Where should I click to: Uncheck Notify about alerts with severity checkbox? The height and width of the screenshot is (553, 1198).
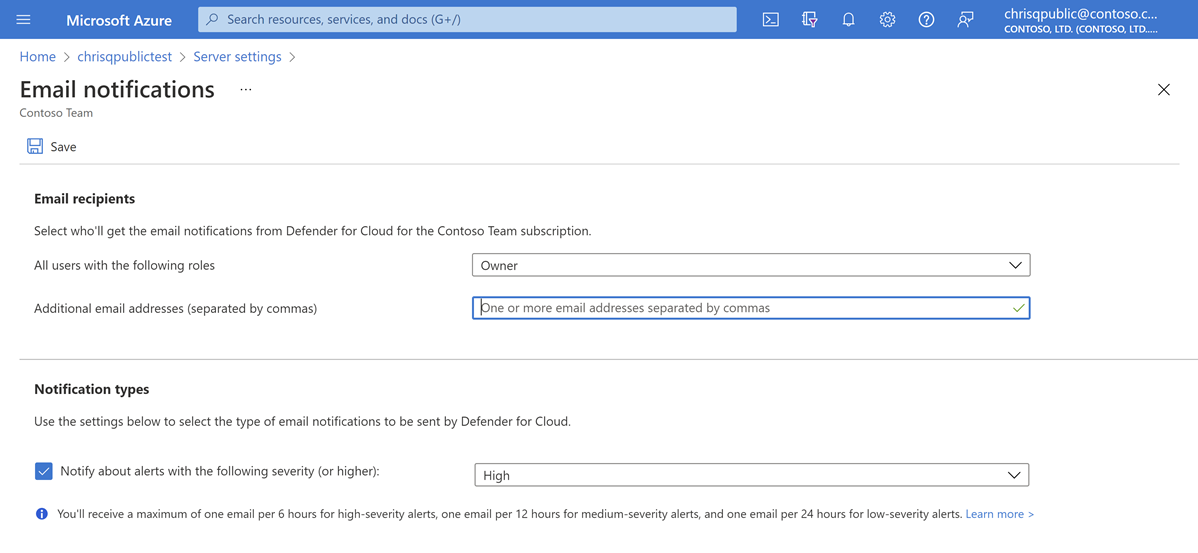[x=44, y=471]
